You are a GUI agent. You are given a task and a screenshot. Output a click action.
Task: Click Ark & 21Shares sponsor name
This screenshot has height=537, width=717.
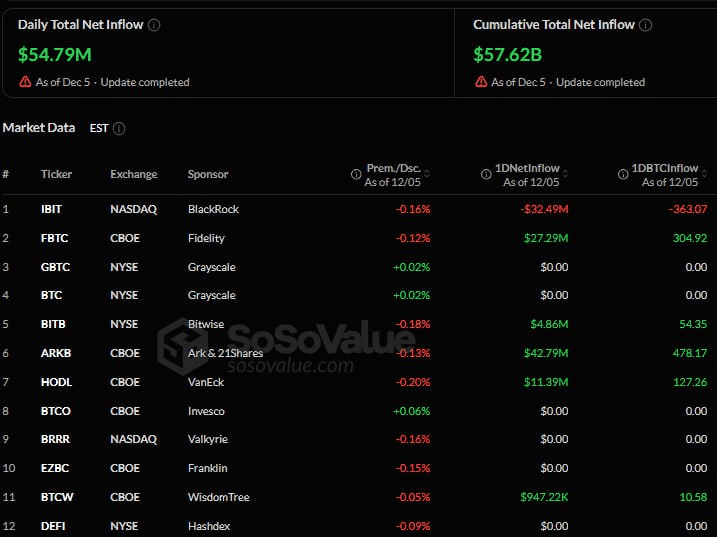tap(225, 353)
